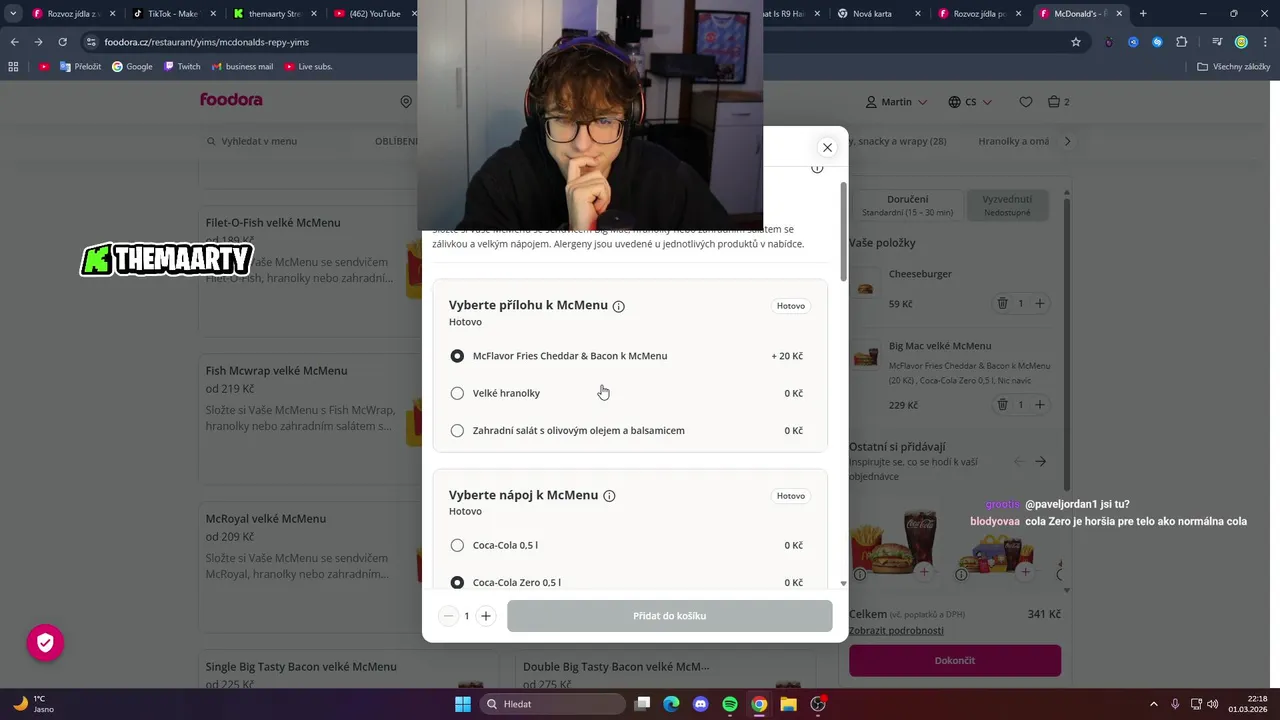Open Windows Start menu
Screen dimensions: 1280x720
pos(463,704)
